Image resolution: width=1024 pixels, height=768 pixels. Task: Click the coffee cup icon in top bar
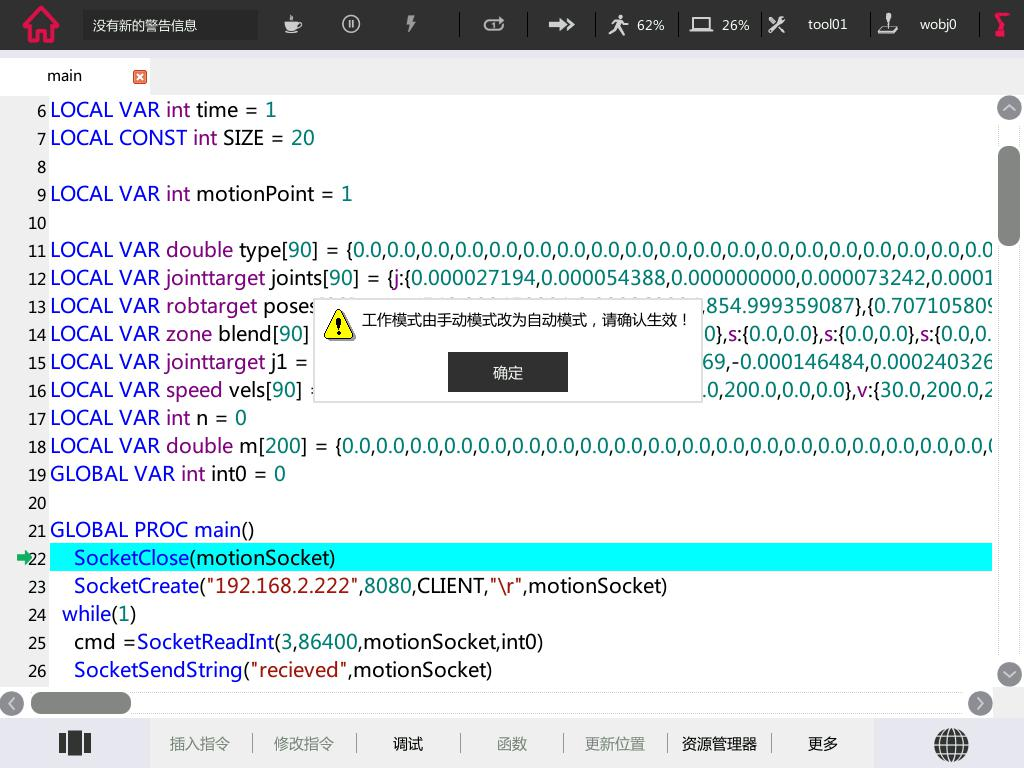(293, 25)
